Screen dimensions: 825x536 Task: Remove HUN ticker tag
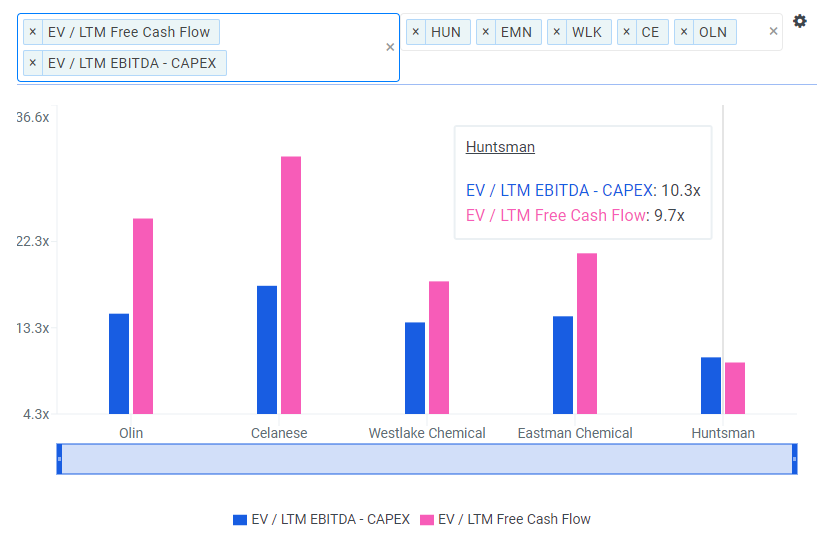click(x=416, y=32)
